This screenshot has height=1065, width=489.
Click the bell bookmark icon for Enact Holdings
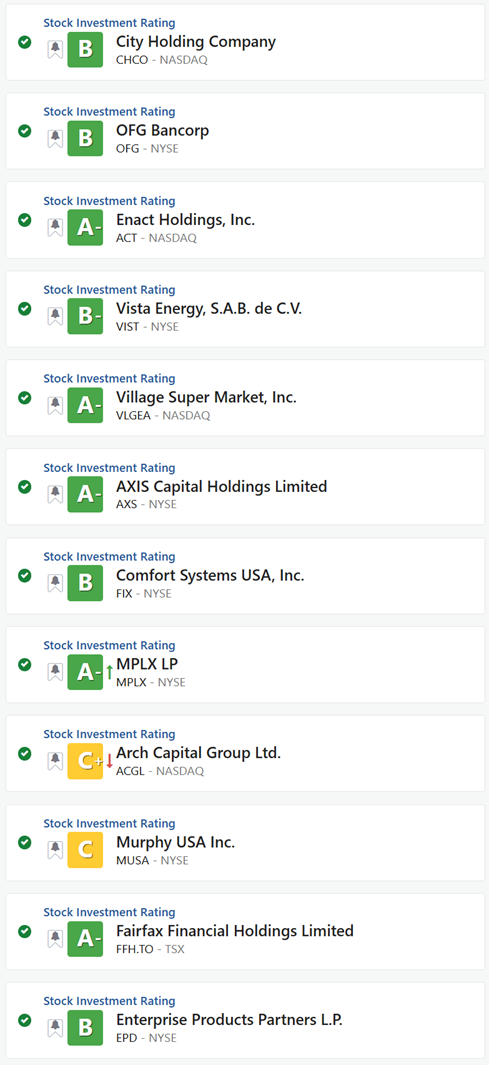point(55,228)
